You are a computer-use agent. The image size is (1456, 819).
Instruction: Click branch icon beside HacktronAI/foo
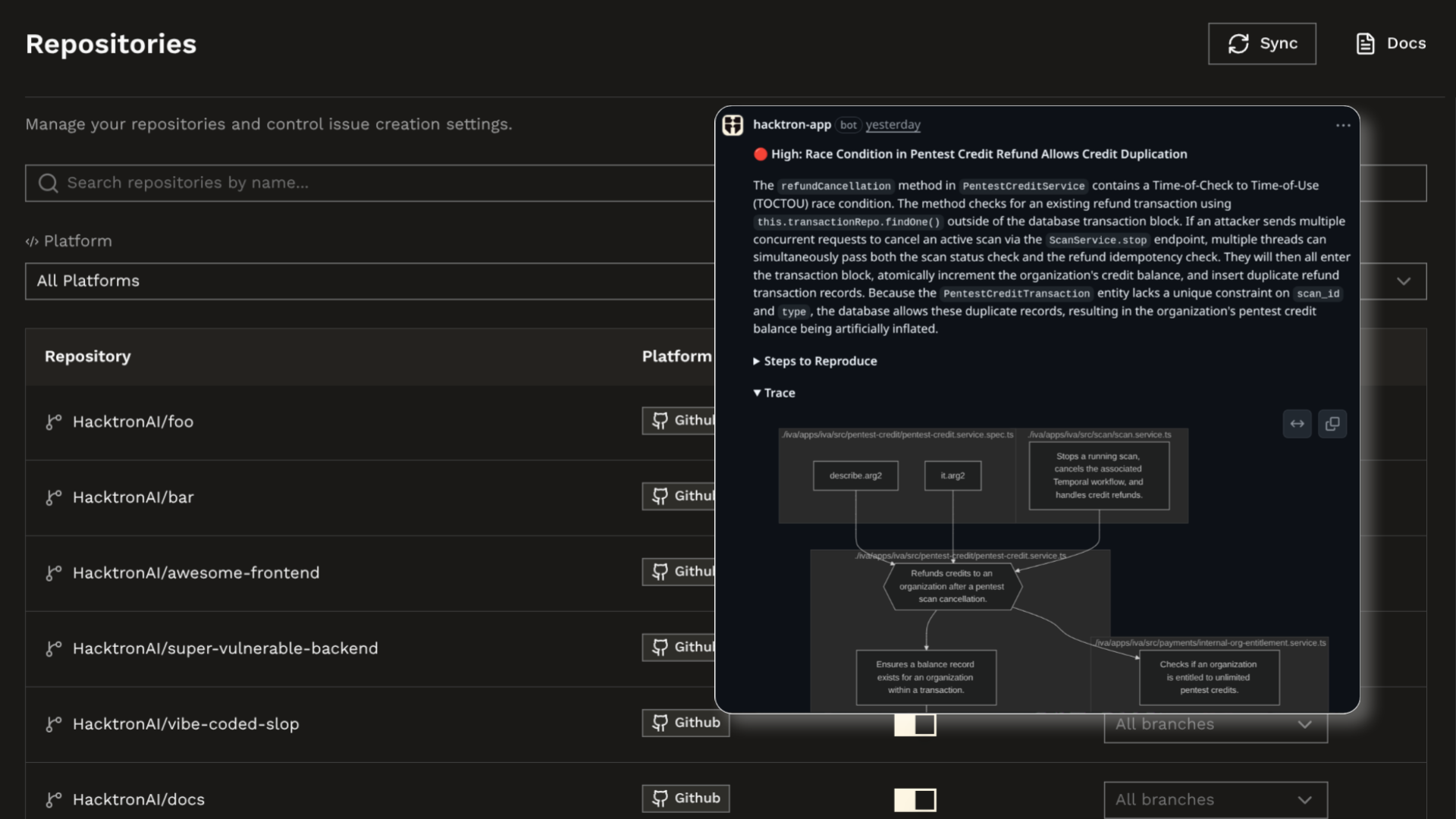point(53,422)
